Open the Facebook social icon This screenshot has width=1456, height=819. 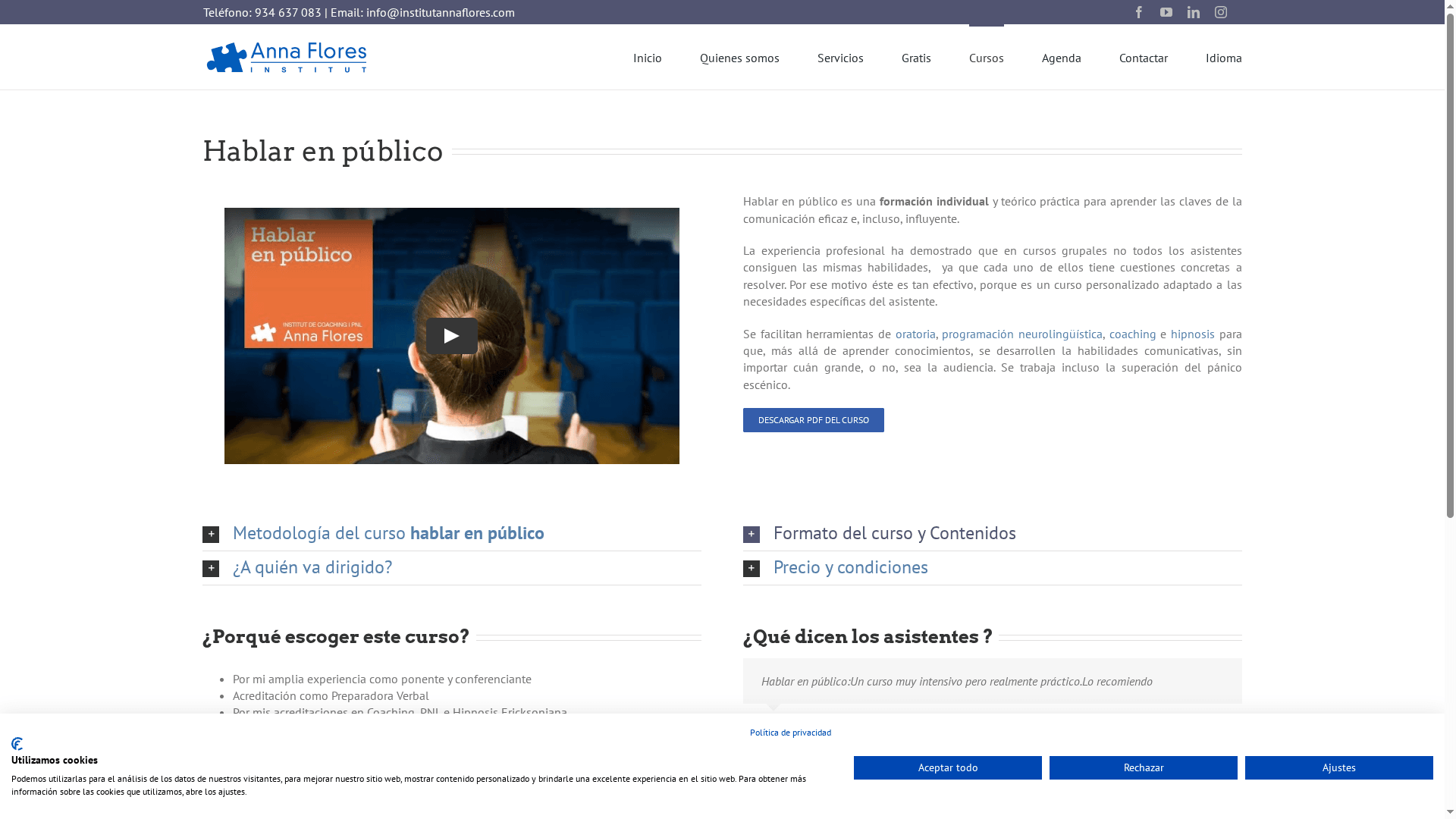pyautogui.click(x=1138, y=12)
